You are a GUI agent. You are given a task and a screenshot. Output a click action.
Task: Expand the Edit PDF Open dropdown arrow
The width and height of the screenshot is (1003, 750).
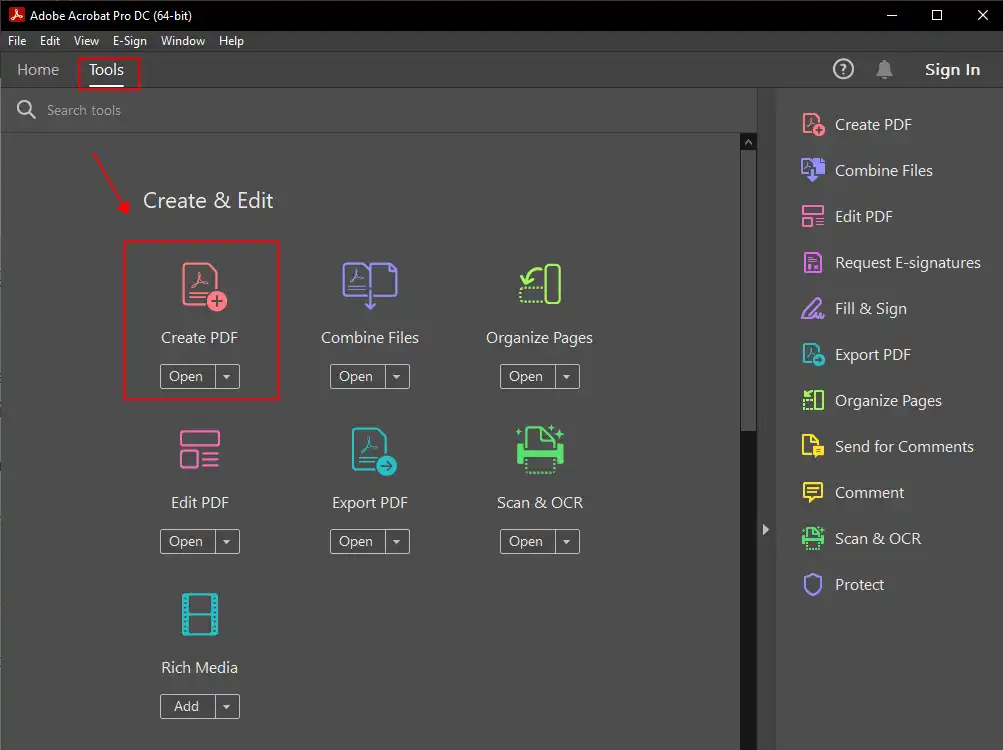(x=227, y=541)
